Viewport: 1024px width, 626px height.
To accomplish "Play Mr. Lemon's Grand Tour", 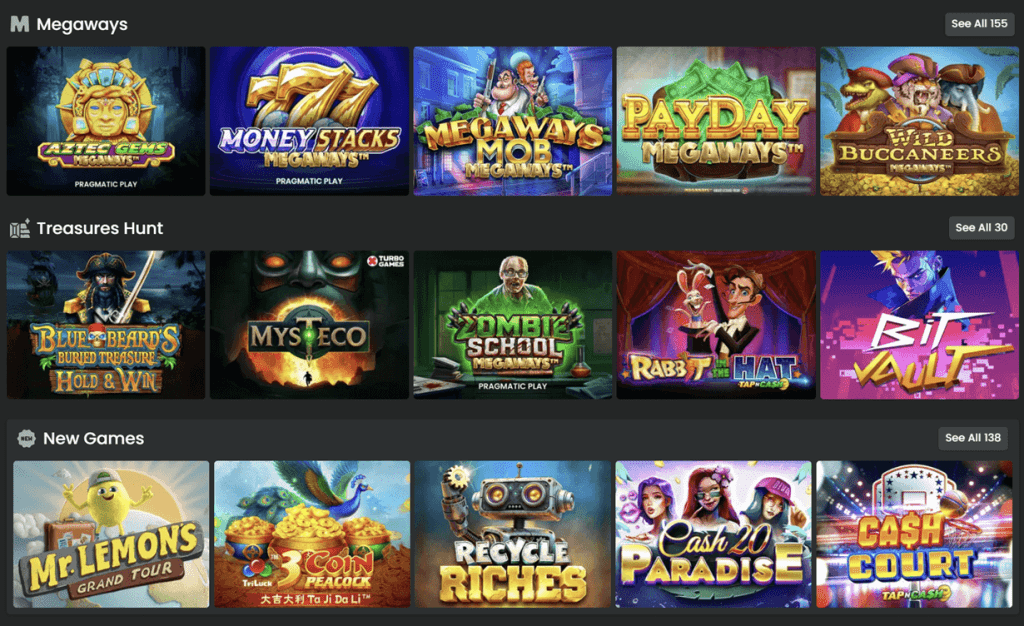I will click(x=111, y=535).
